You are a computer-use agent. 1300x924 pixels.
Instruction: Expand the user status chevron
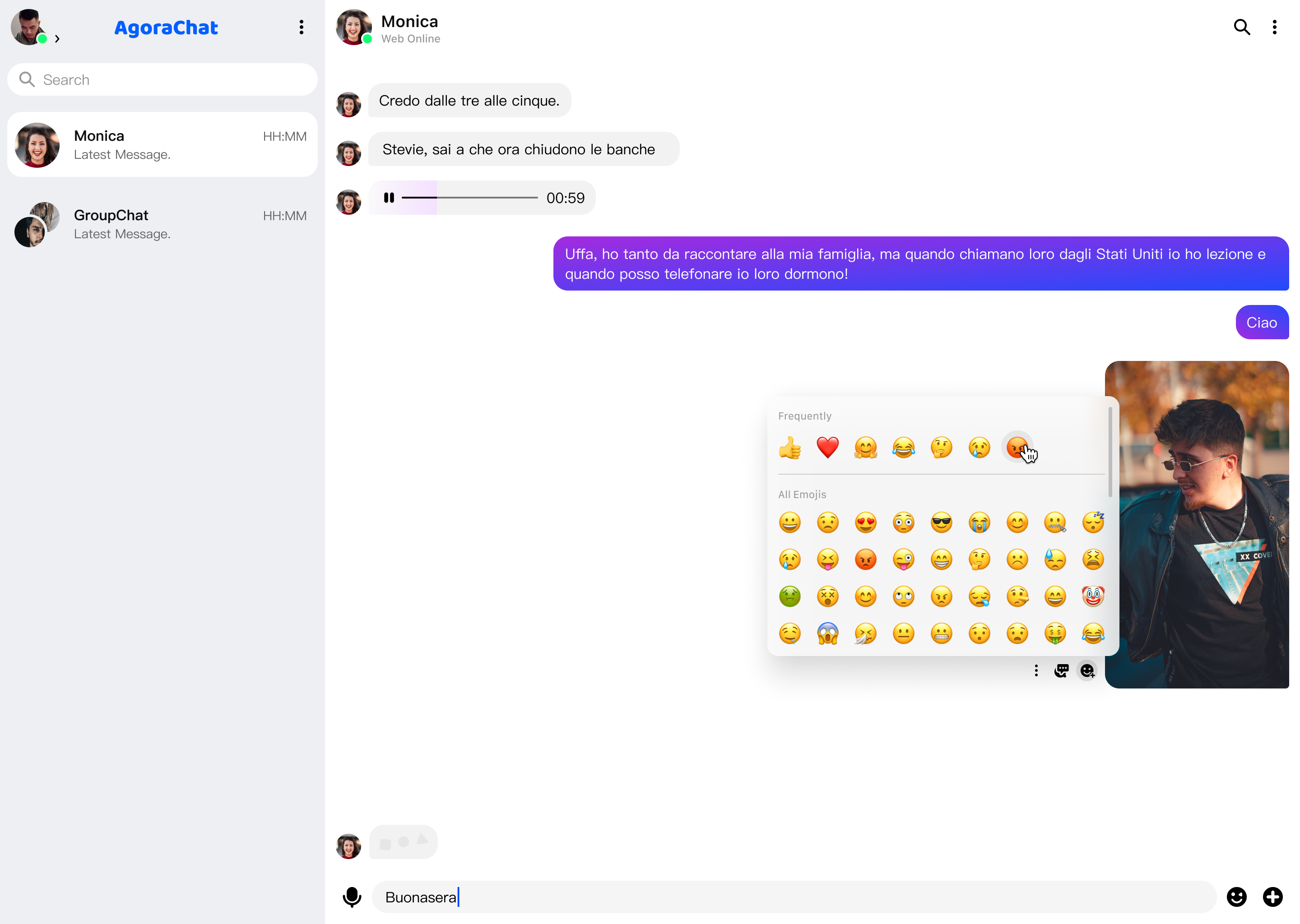click(57, 39)
